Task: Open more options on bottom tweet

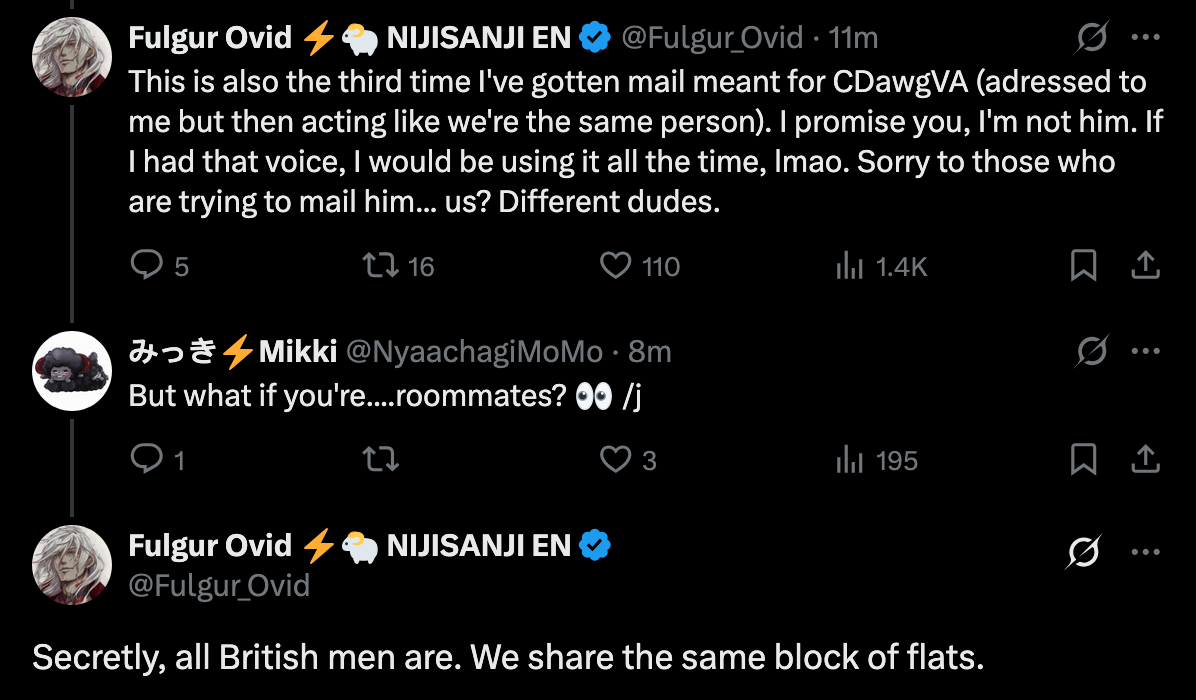Action: [x=1145, y=552]
